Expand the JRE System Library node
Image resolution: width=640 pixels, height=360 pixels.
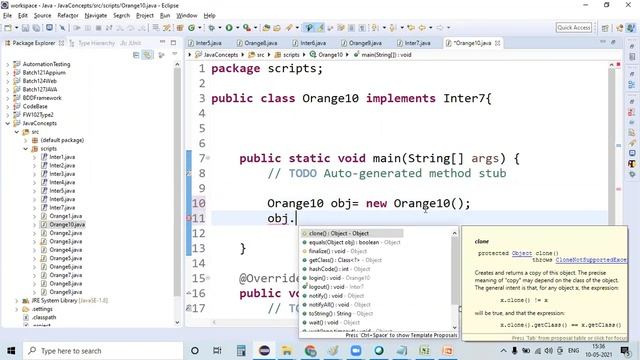[17, 300]
